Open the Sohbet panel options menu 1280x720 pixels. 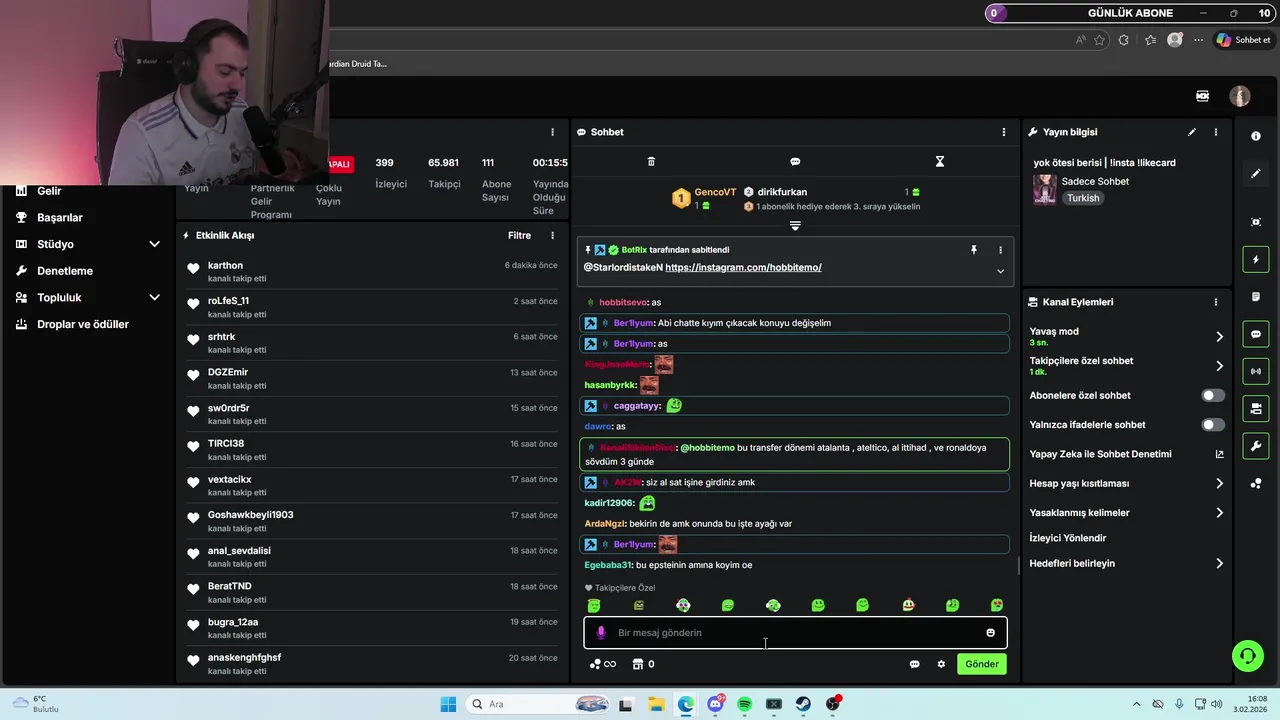tap(1004, 132)
